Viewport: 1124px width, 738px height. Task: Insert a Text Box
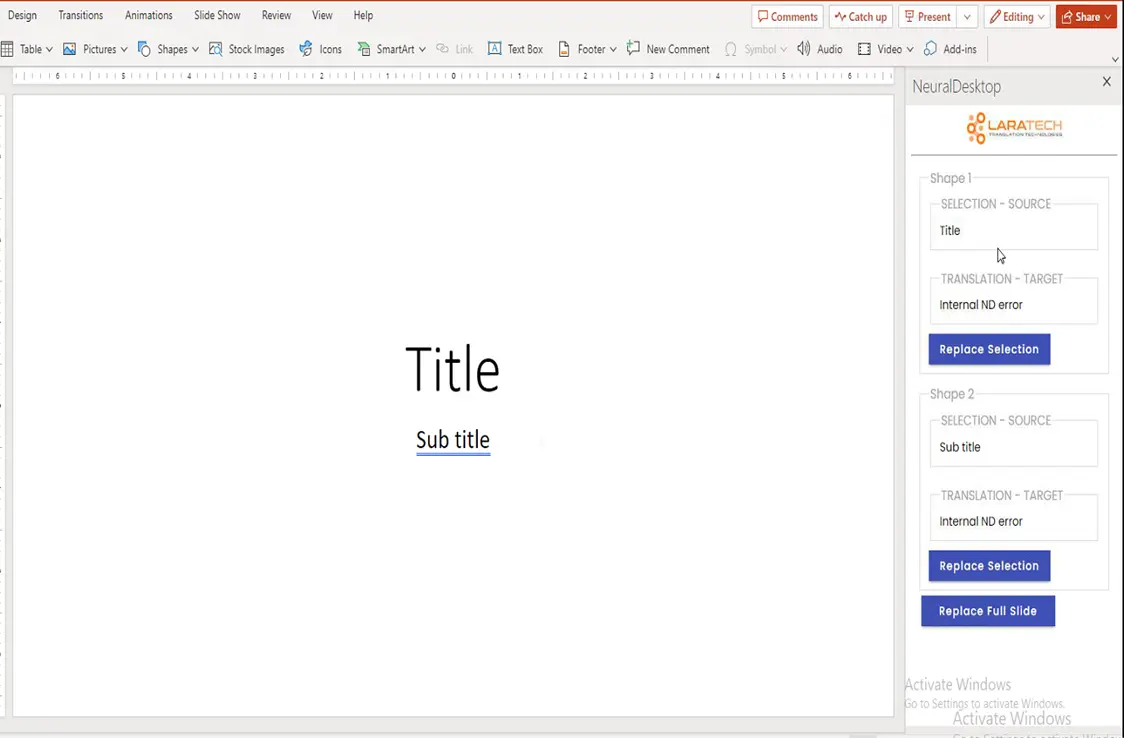(515, 49)
